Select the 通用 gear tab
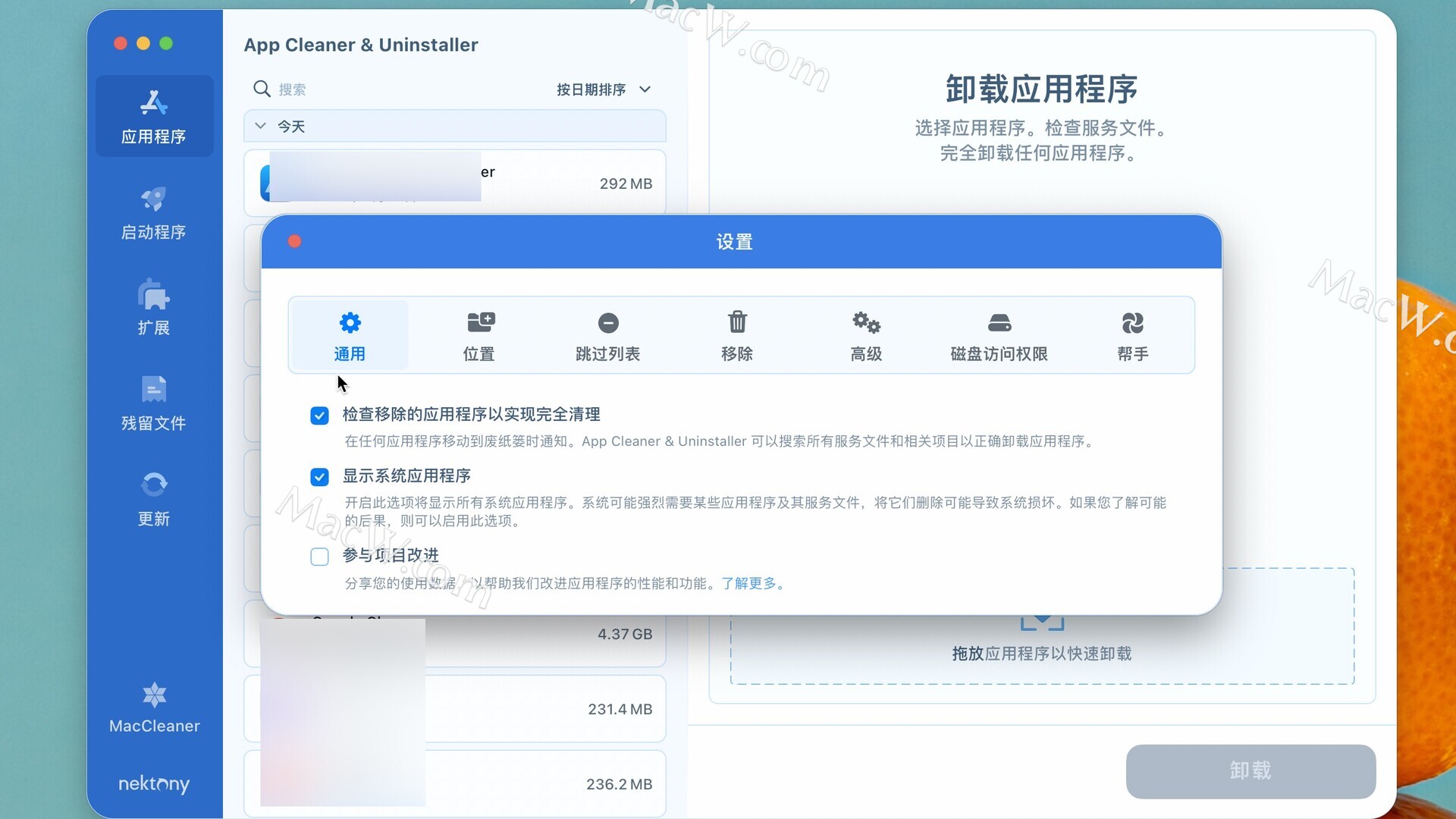 point(350,335)
